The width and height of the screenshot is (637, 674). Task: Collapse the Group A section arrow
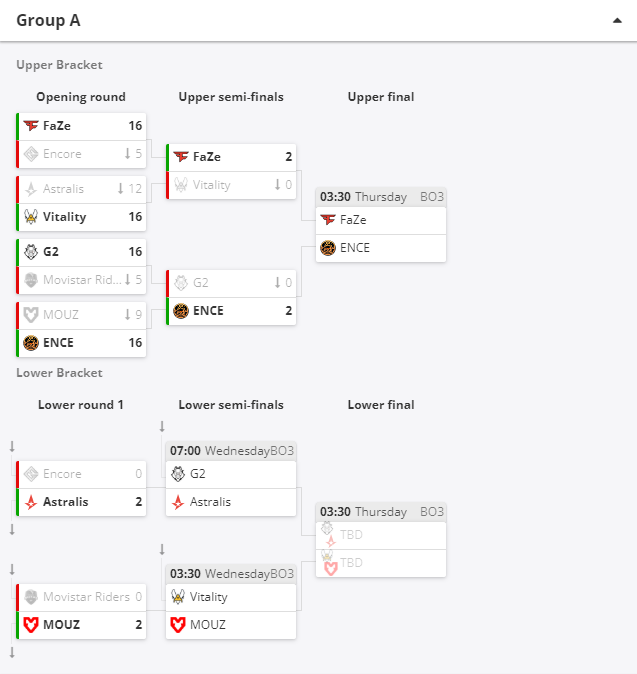pyautogui.click(x=617, y=21)
